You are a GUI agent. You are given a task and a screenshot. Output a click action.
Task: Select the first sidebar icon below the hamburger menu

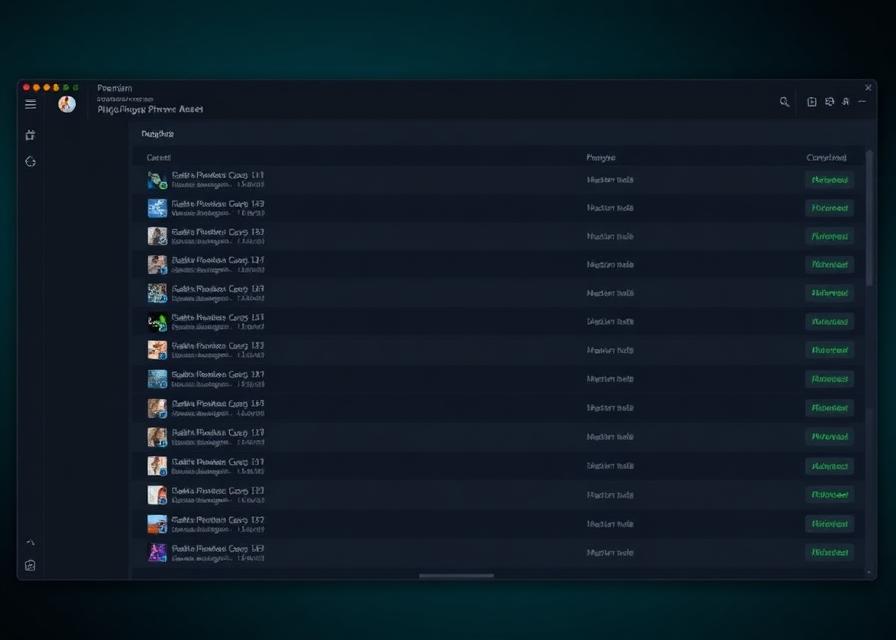click(31, 135)
